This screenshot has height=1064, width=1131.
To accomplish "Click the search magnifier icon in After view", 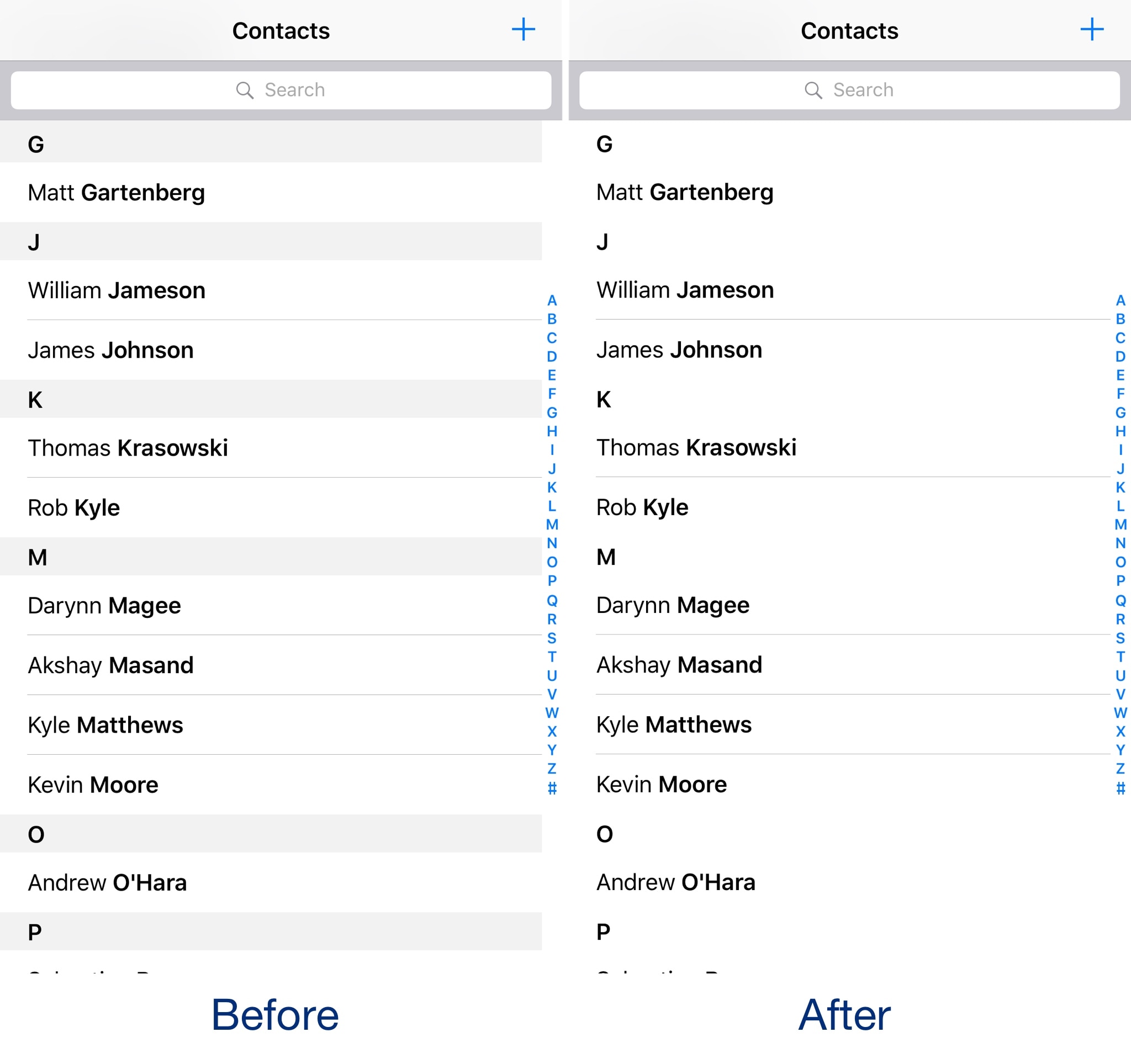I will click(812, 90).
